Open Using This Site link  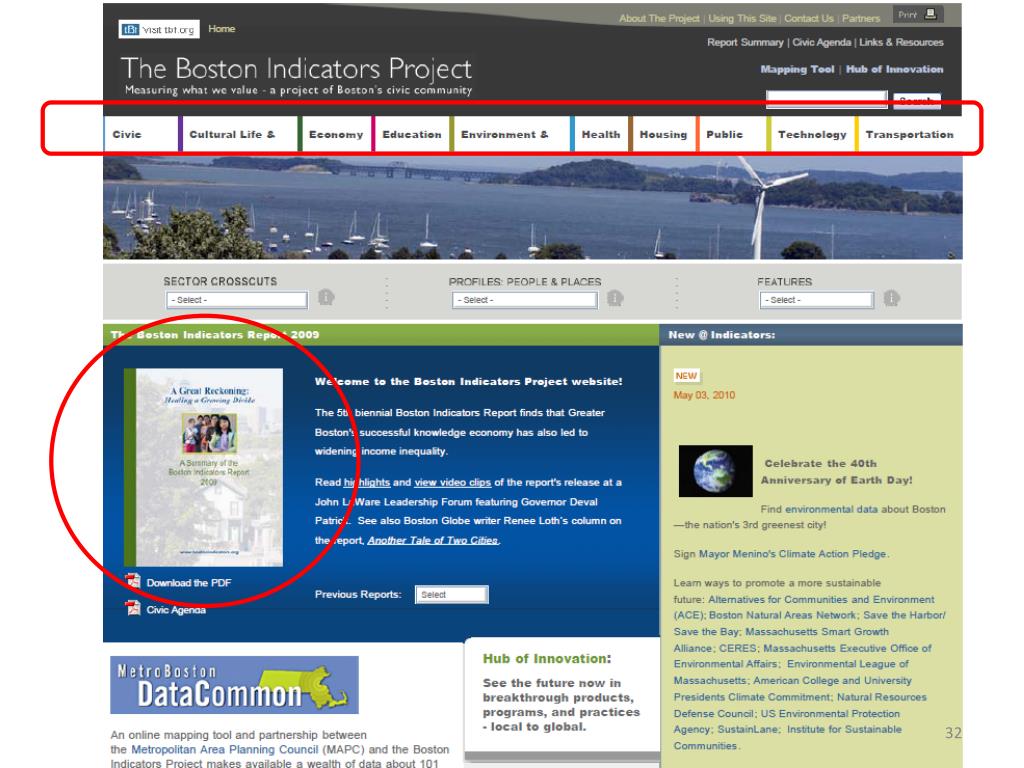coord(742,18)
